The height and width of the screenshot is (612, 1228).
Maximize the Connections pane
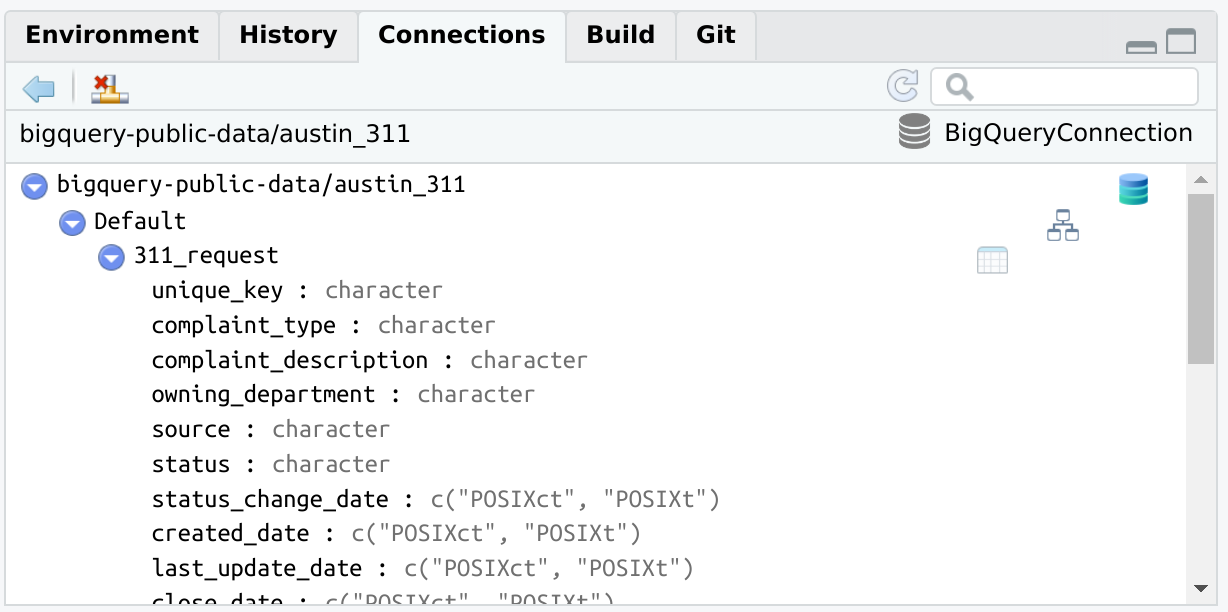click(1181, 42)
